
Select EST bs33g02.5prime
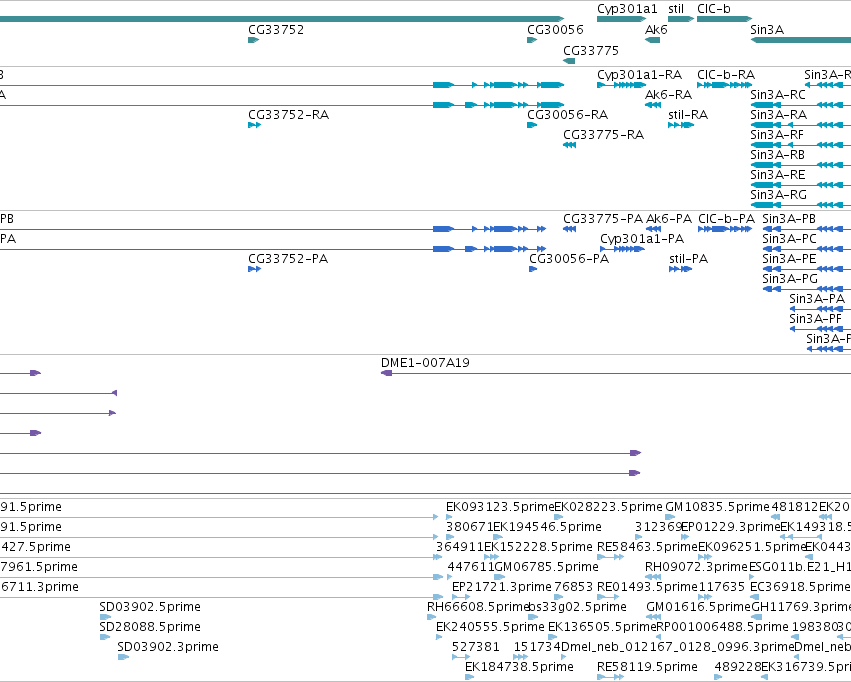(533, 617)
